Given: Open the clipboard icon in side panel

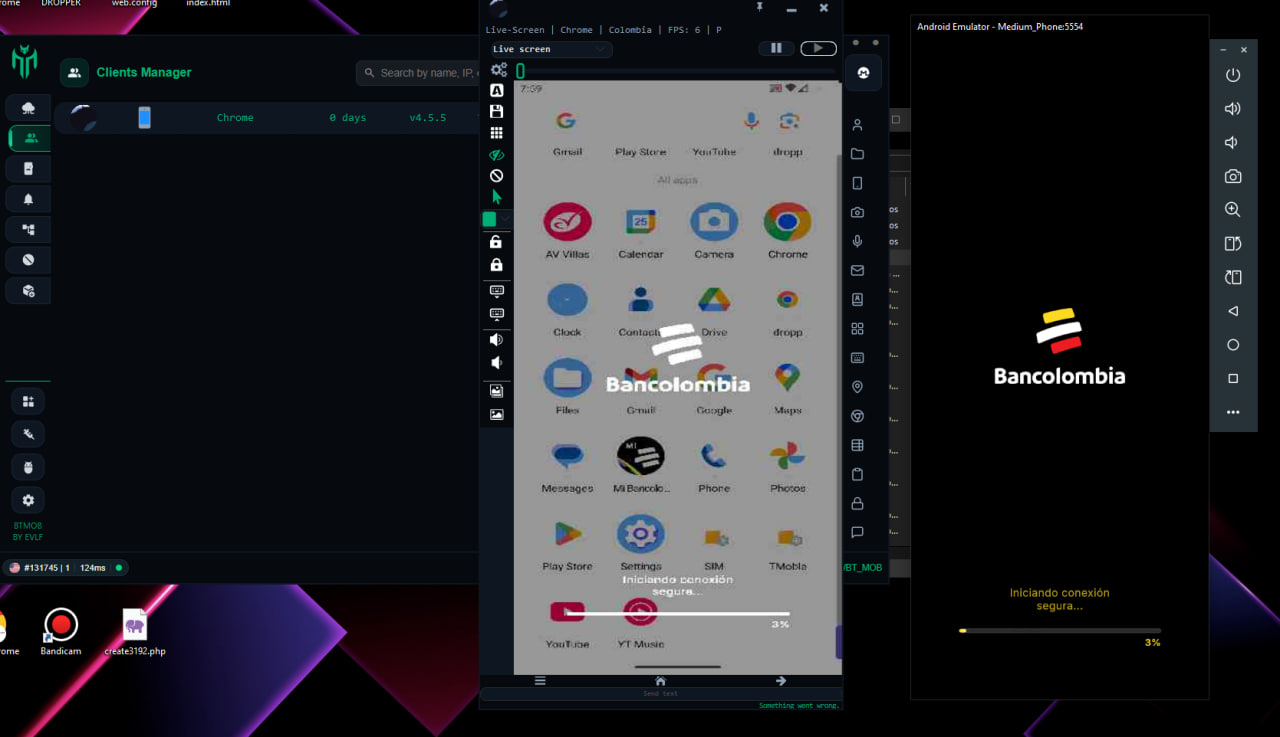Looking at the screenshot, I should point(857,474).
